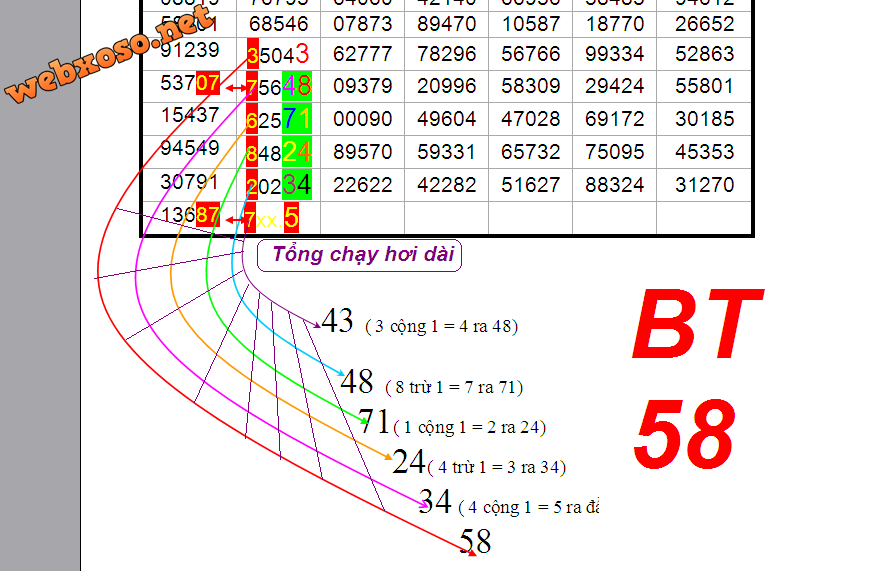Image resolution: width=869 pixels, height=571 pixels.
Task: Click the number 24 beside '4 trừ 1'
Action: coord(409,461)
